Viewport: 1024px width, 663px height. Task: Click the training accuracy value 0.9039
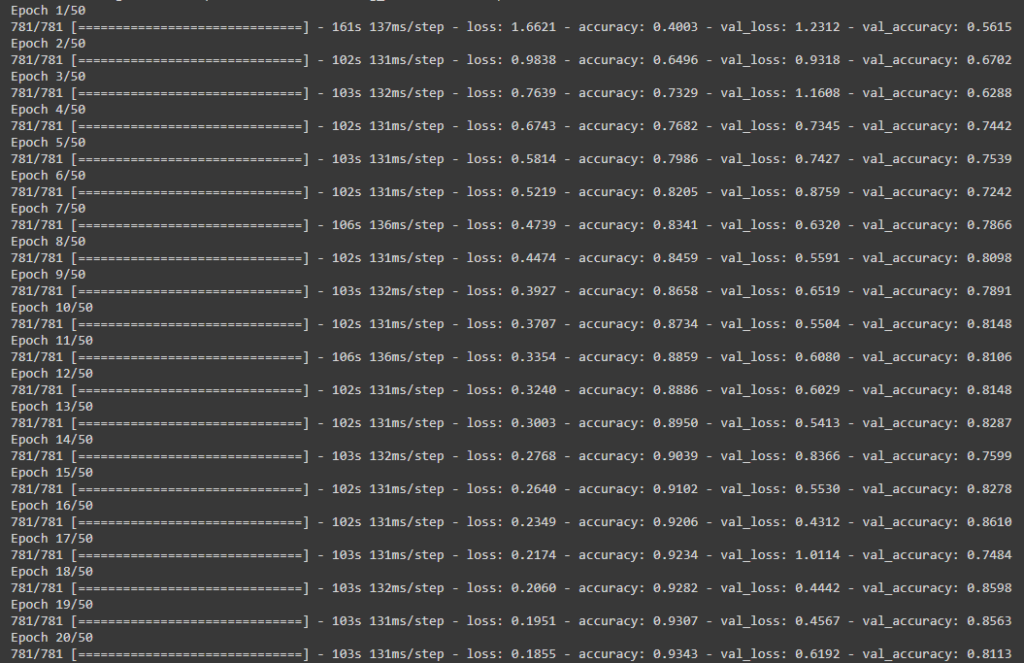point(675,456)
